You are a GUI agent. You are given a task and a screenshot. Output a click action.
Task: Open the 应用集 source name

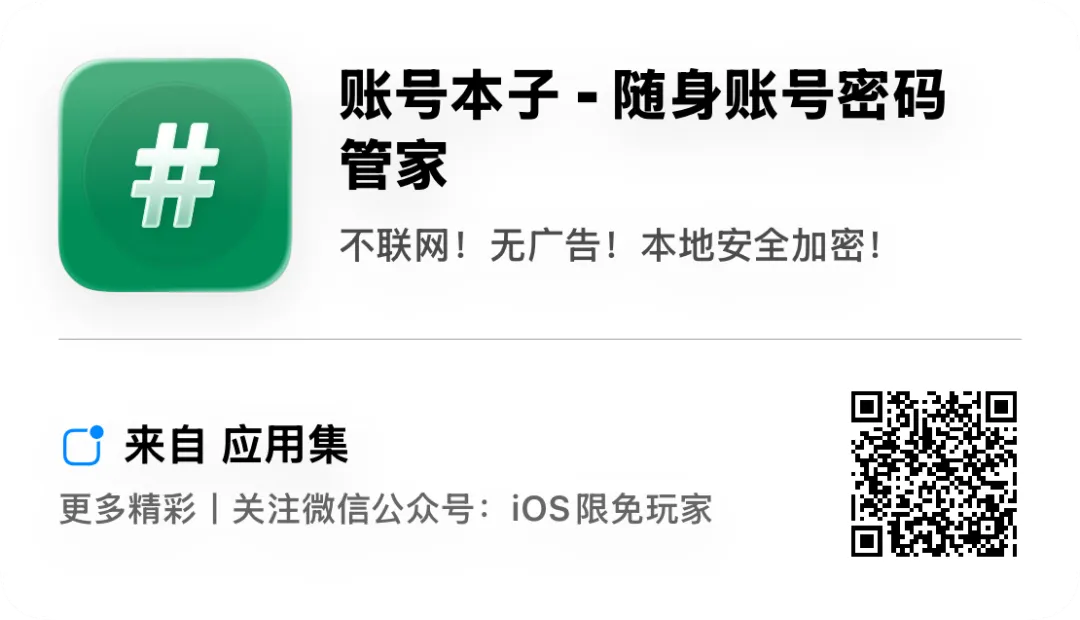pos(285,446)
